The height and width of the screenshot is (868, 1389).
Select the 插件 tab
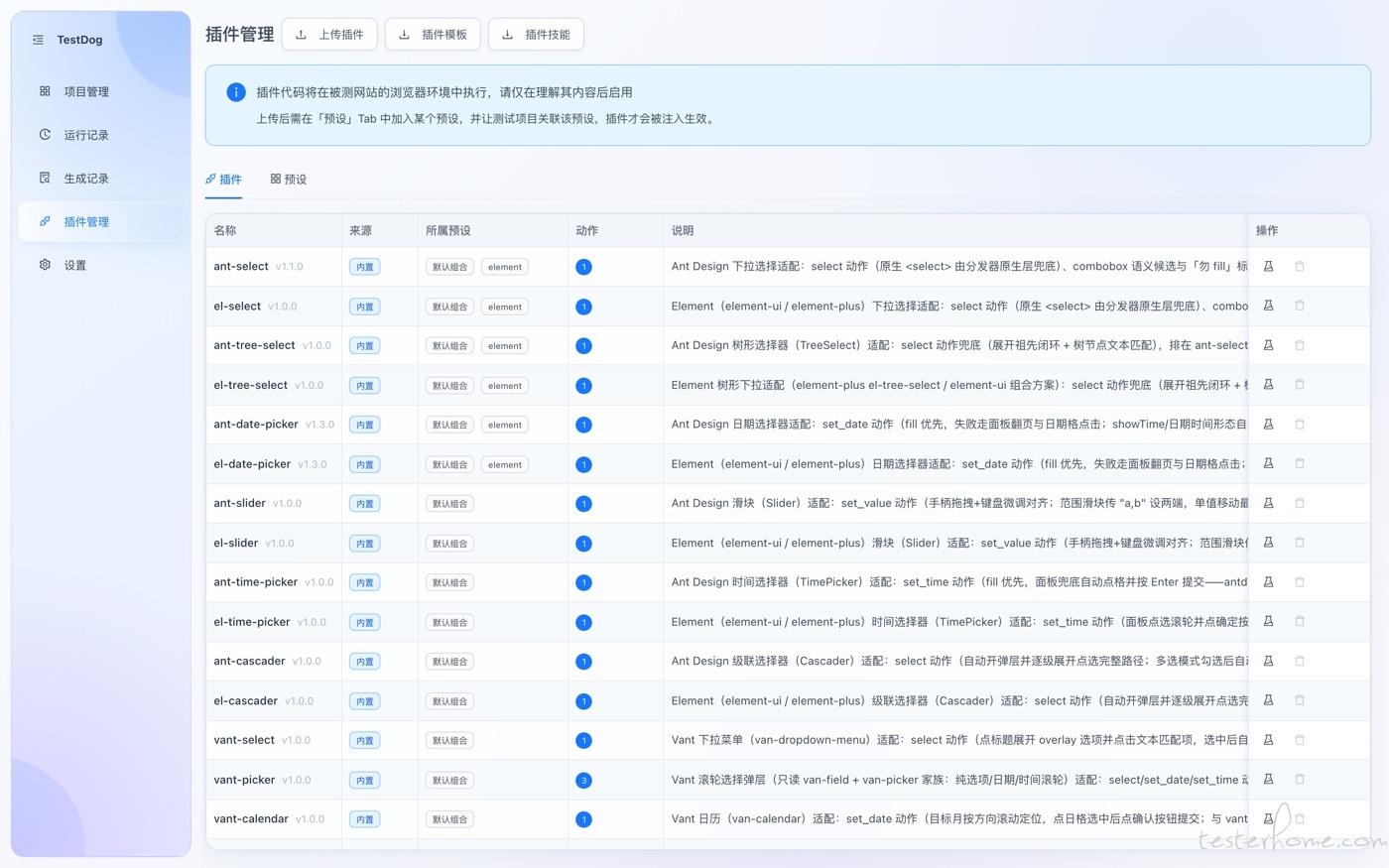[223, 180]
